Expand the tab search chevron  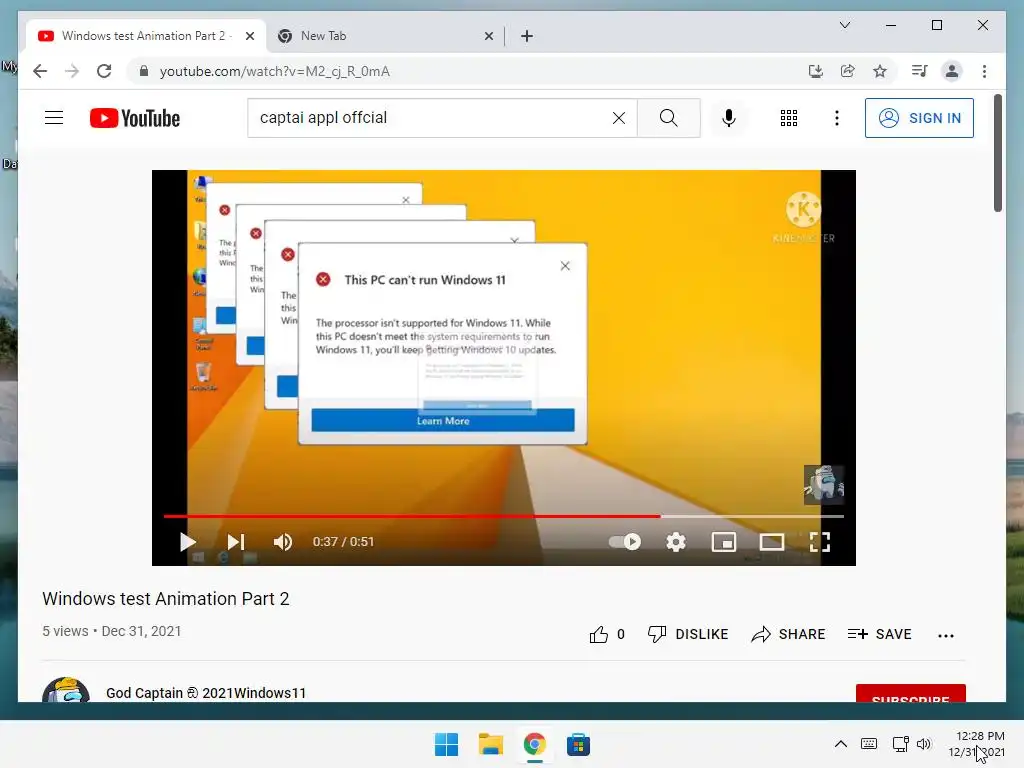844,25
